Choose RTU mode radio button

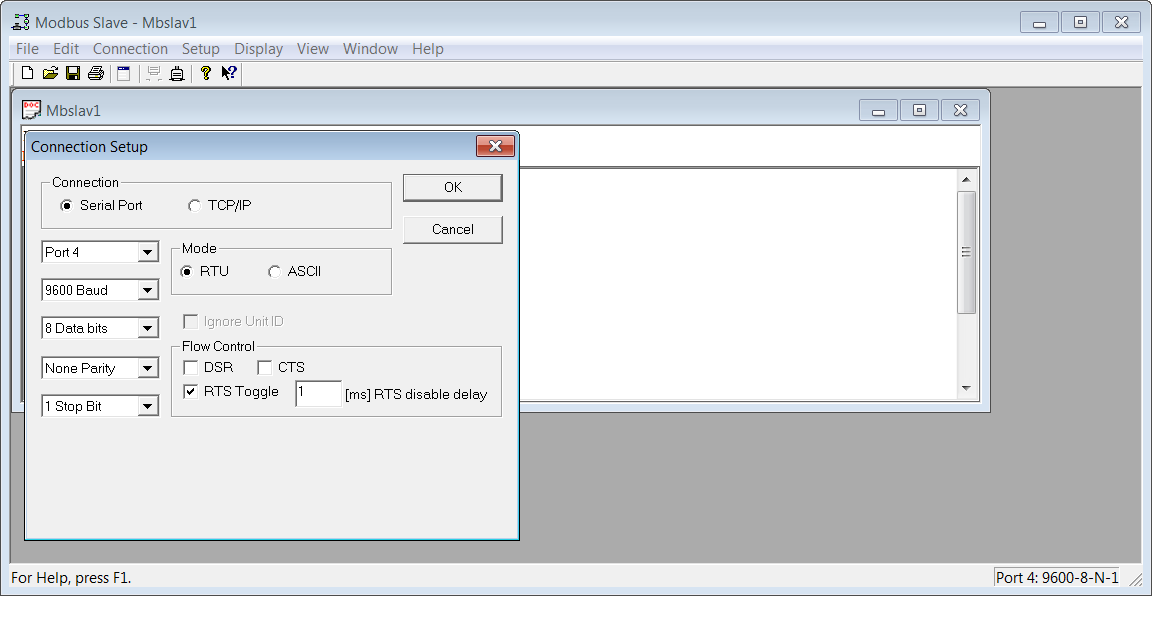click(x=187, y=272)
